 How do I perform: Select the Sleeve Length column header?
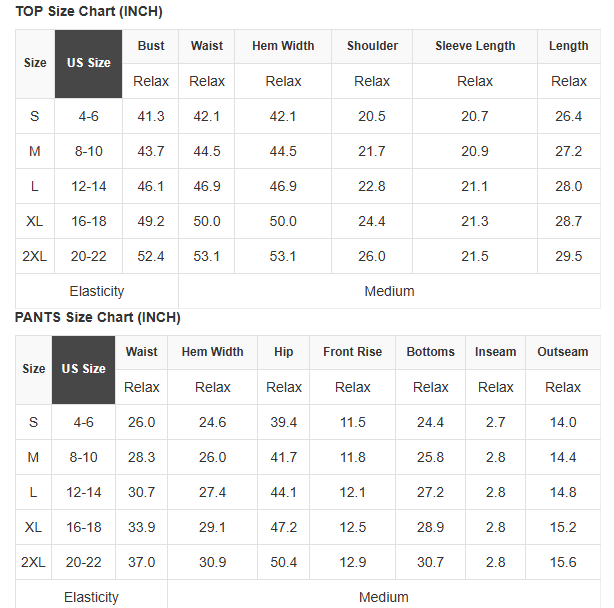pyautogui.click(x=475, y=46)
